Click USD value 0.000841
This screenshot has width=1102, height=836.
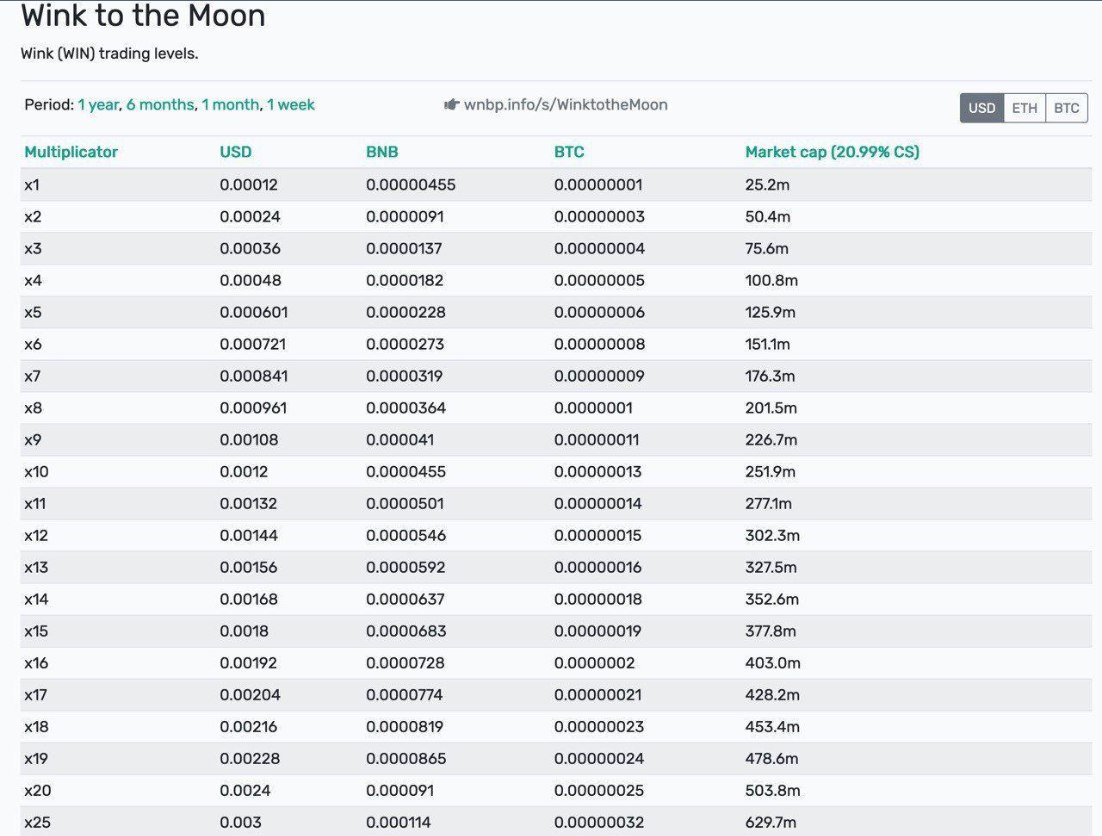254,376
